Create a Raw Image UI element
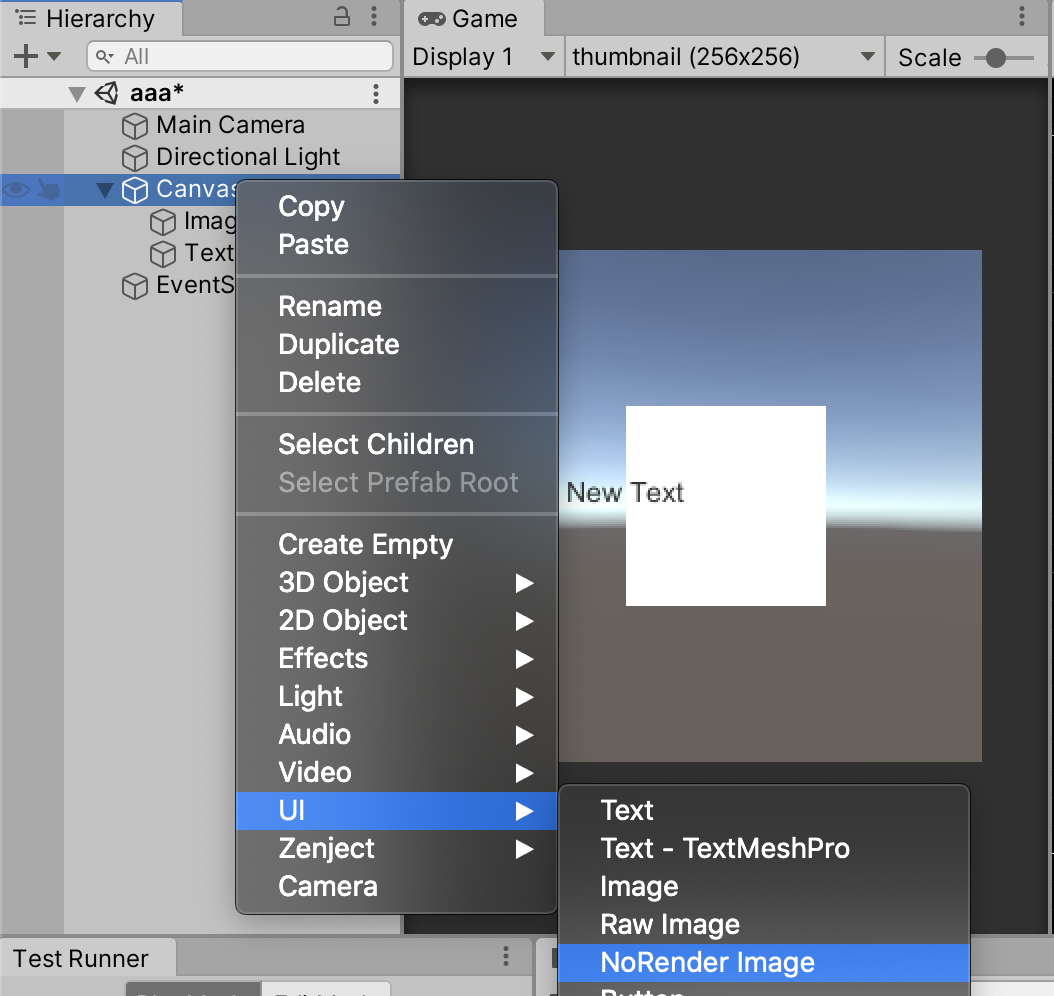Image resolution: width=1054 pixels, height=996 pixels. [764, 925]
